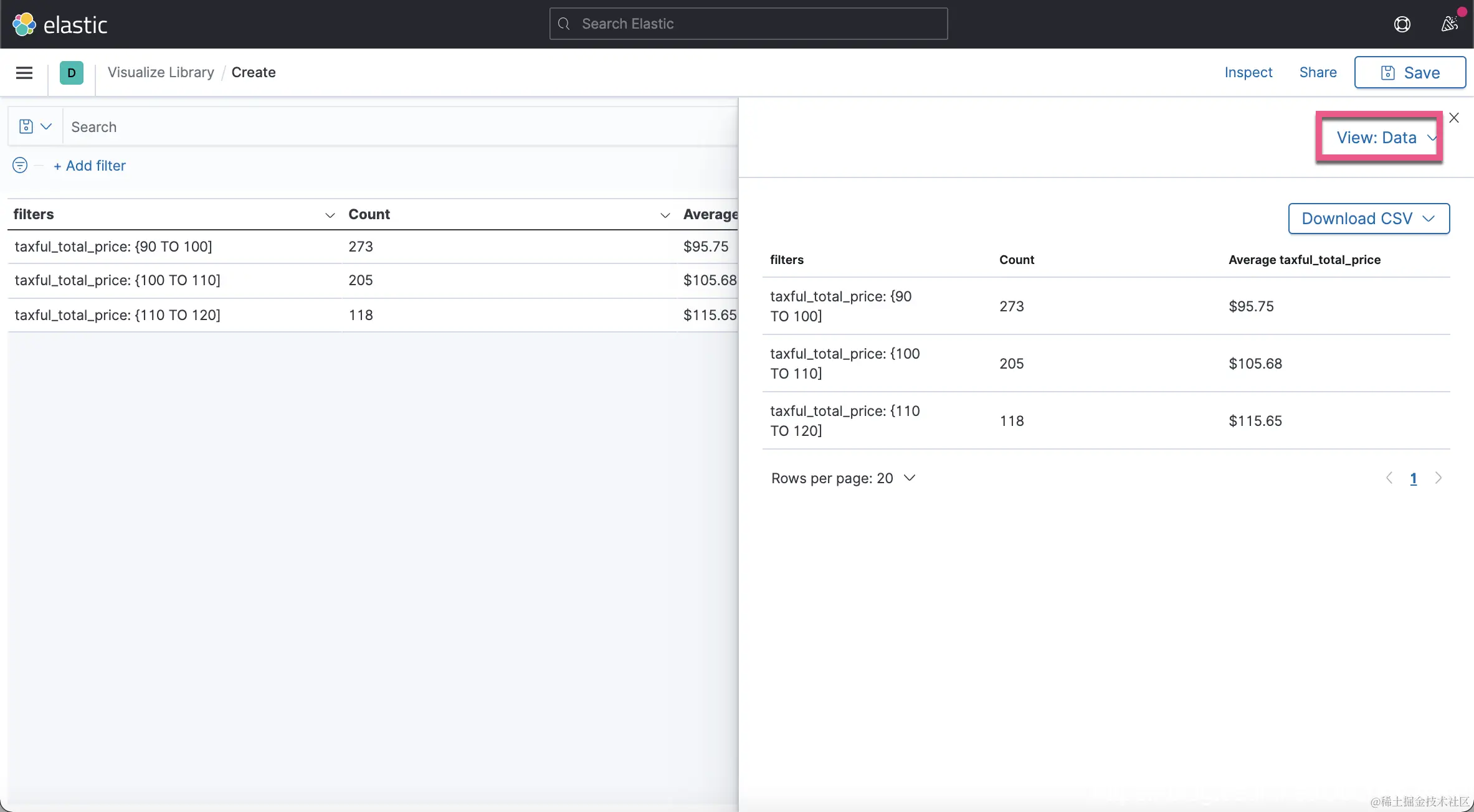Open the saved query menu

tap(35, 126)
